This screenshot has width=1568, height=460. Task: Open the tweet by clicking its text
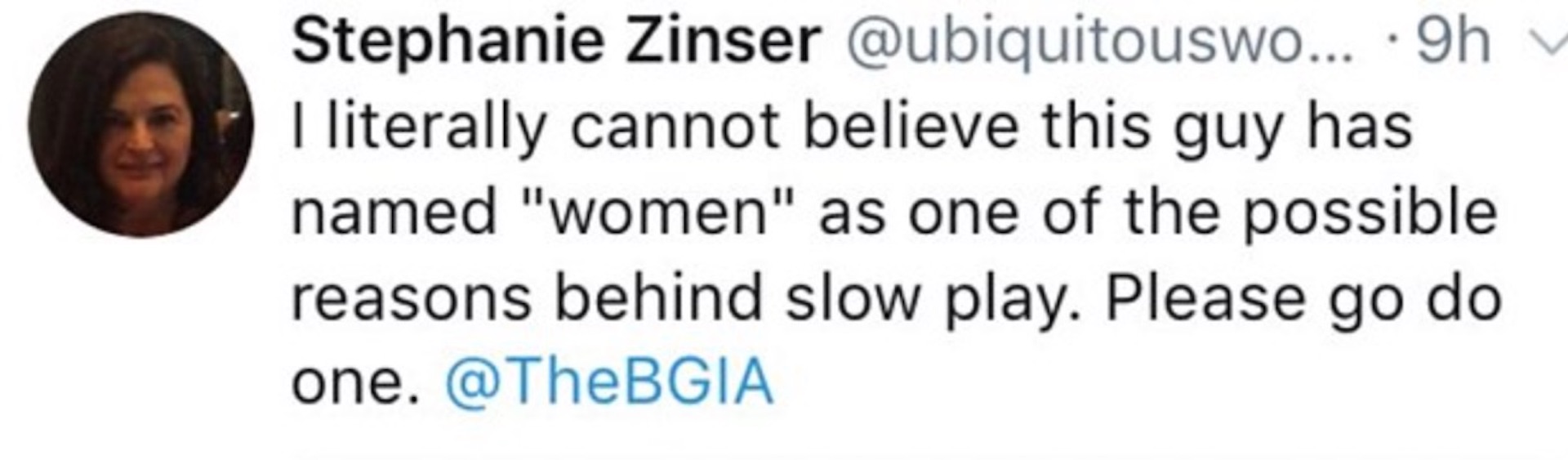point(896,253)
